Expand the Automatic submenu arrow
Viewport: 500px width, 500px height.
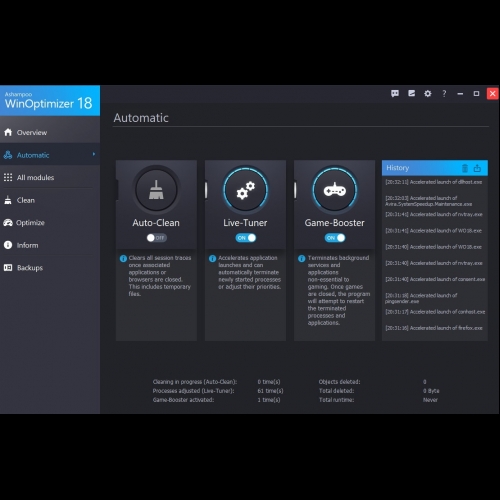(x=94, y=154)
